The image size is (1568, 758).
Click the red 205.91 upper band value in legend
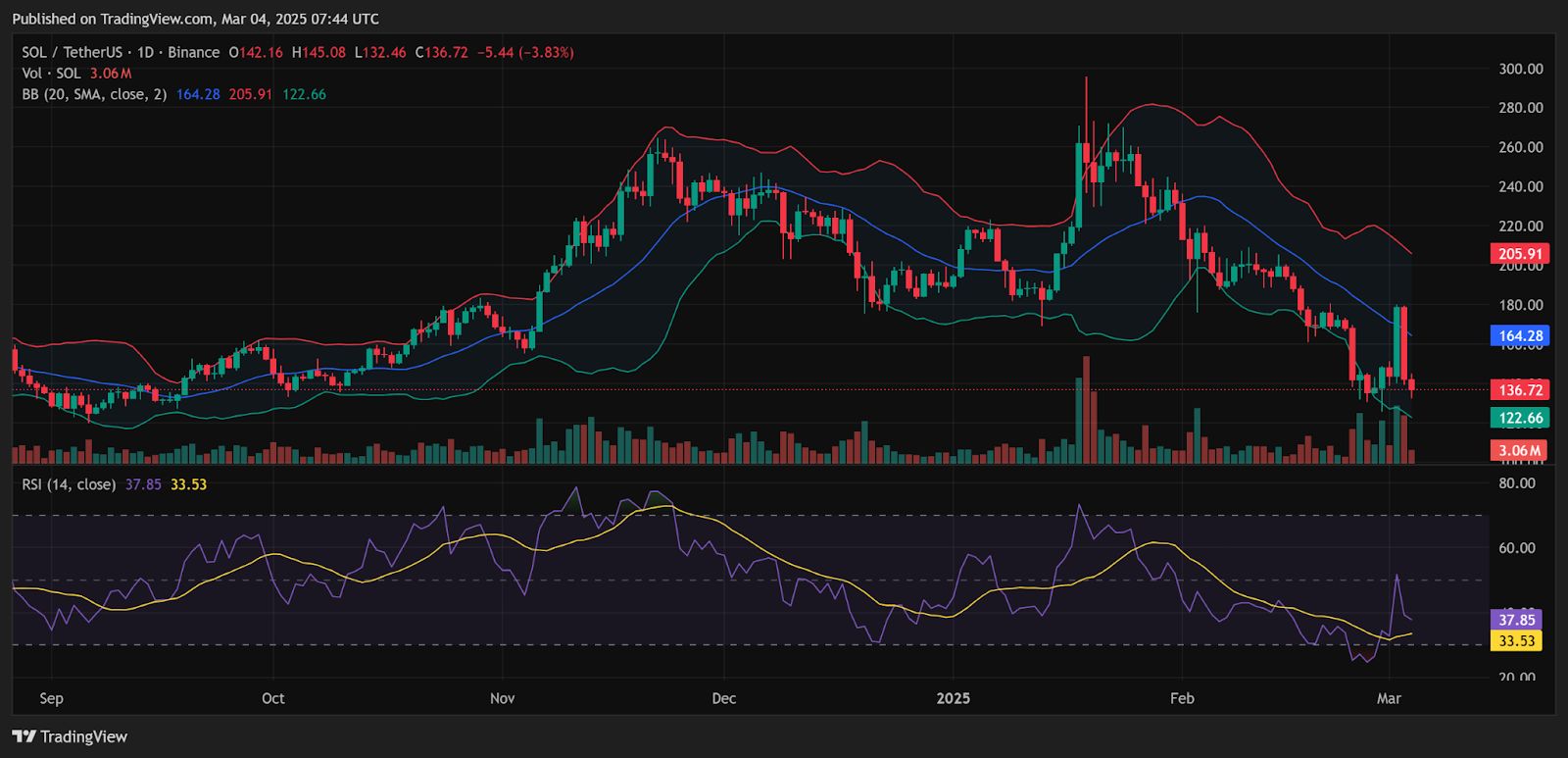coord(251,94)
